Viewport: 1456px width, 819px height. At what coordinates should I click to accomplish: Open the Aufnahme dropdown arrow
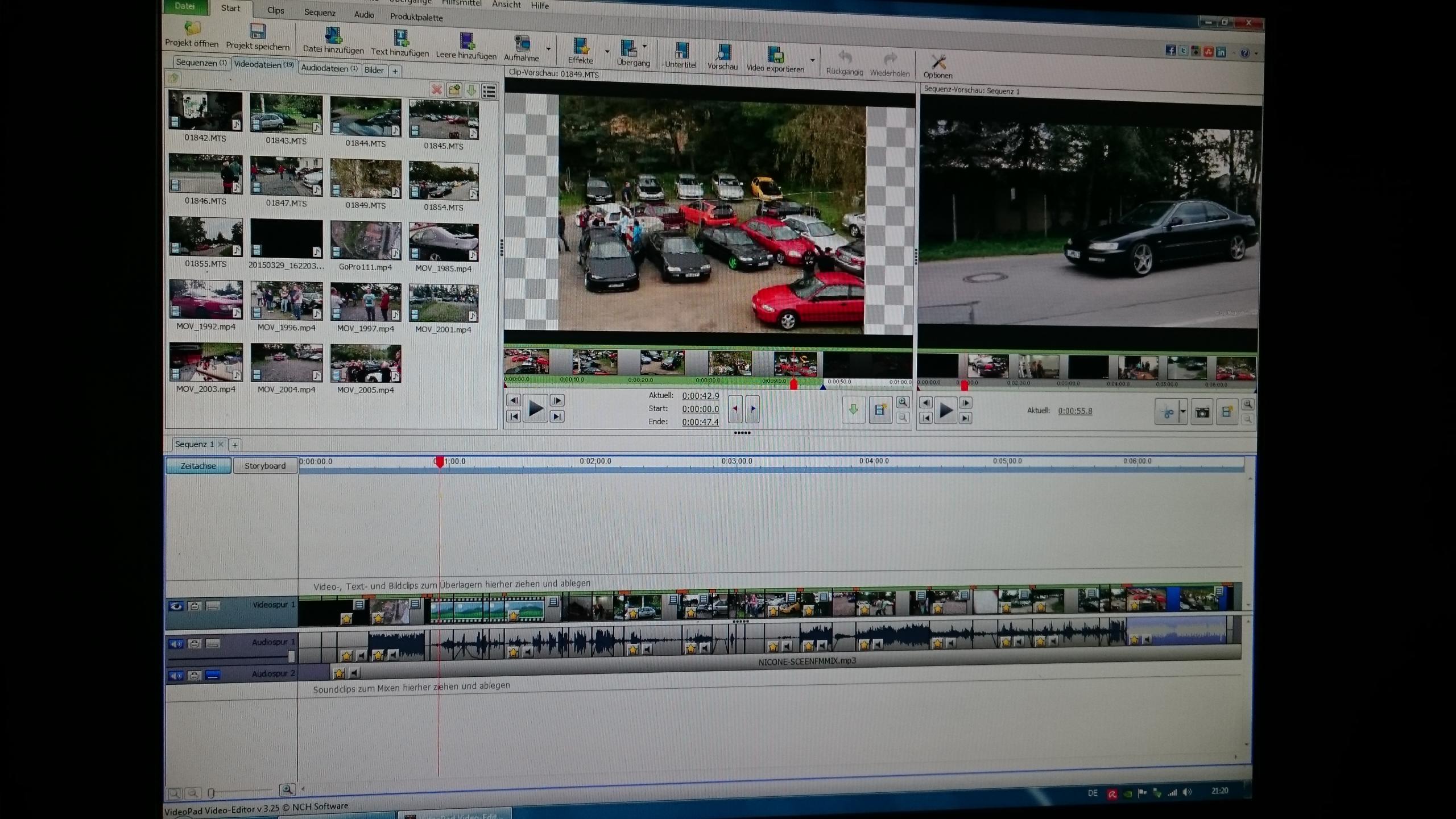548,49
